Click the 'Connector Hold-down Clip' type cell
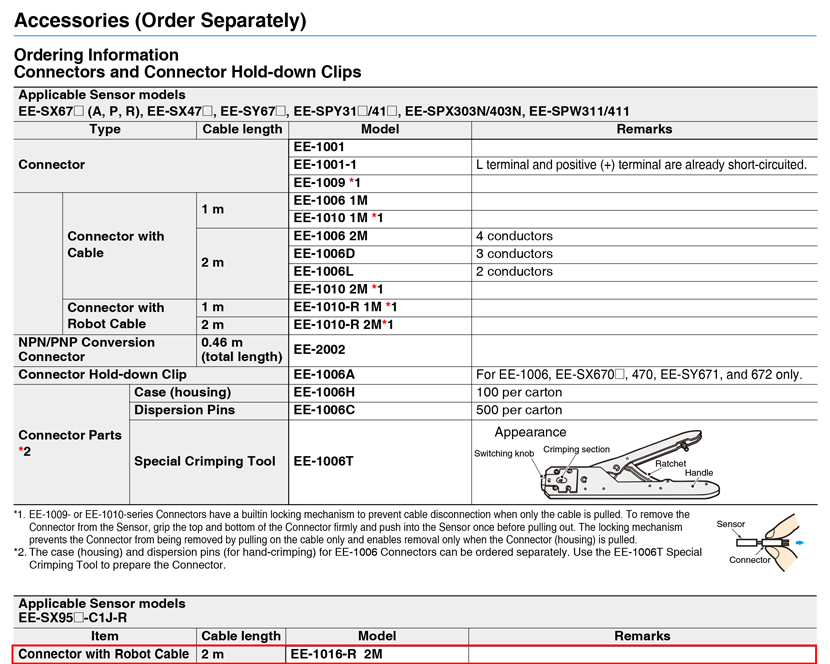The height and width of the screenshot is (664, 830). tap(151, 375)
